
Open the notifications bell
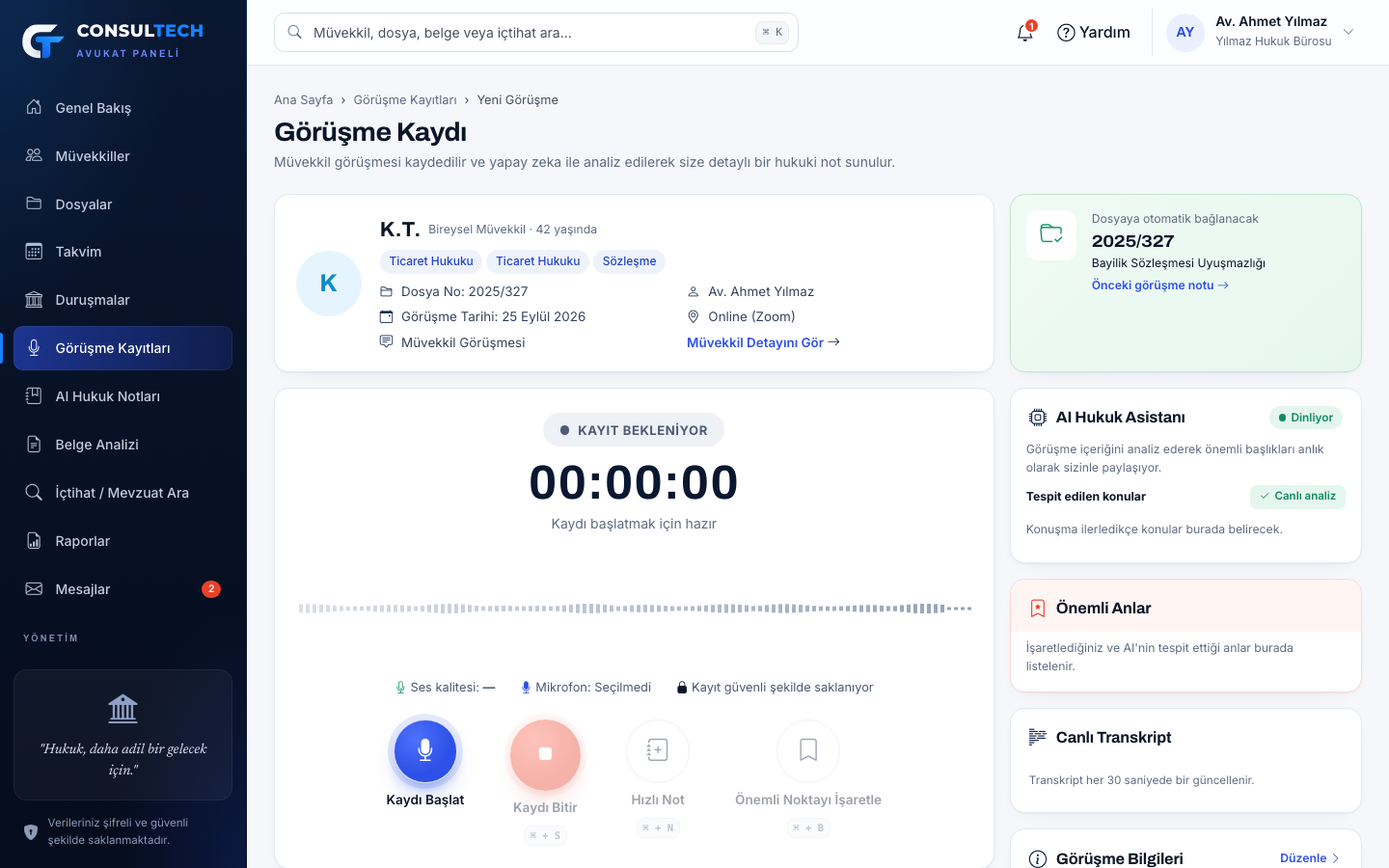[1025, 32]
